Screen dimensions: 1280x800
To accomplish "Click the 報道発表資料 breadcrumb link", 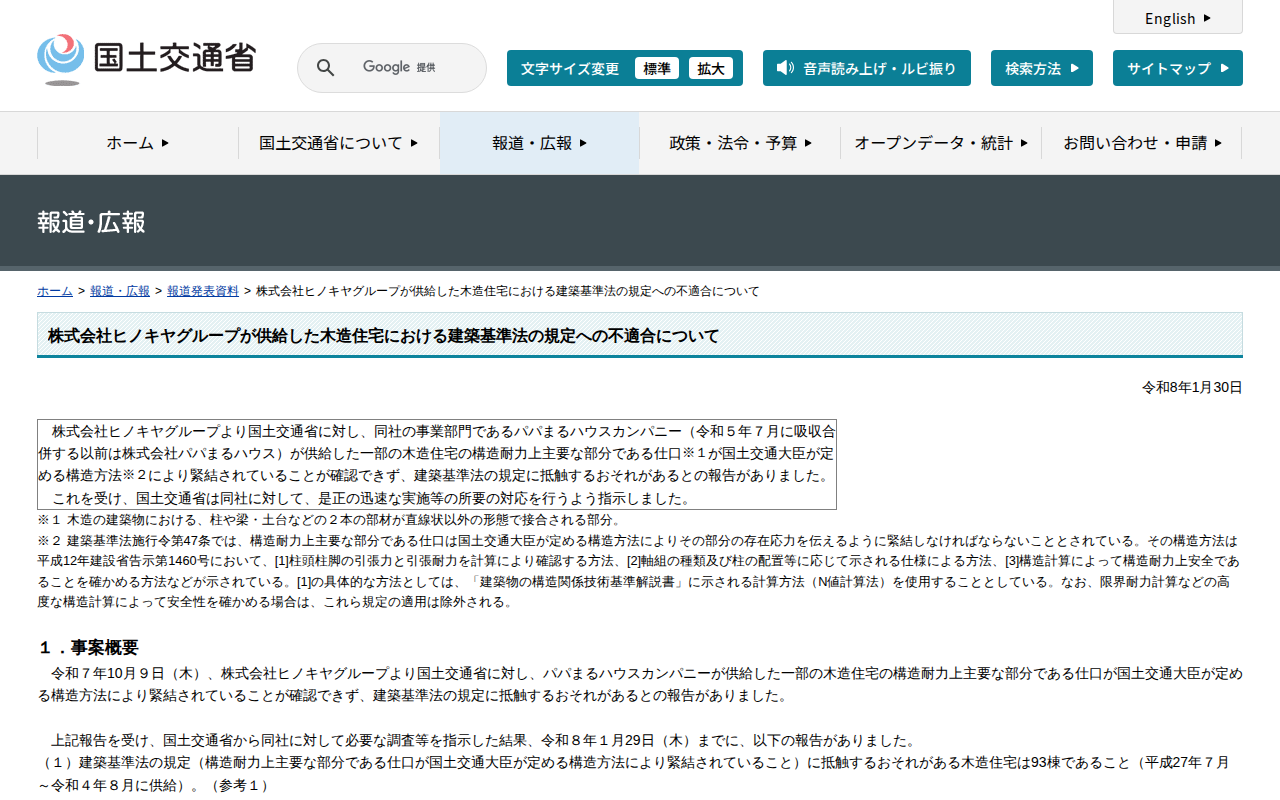I will [203, 291].
